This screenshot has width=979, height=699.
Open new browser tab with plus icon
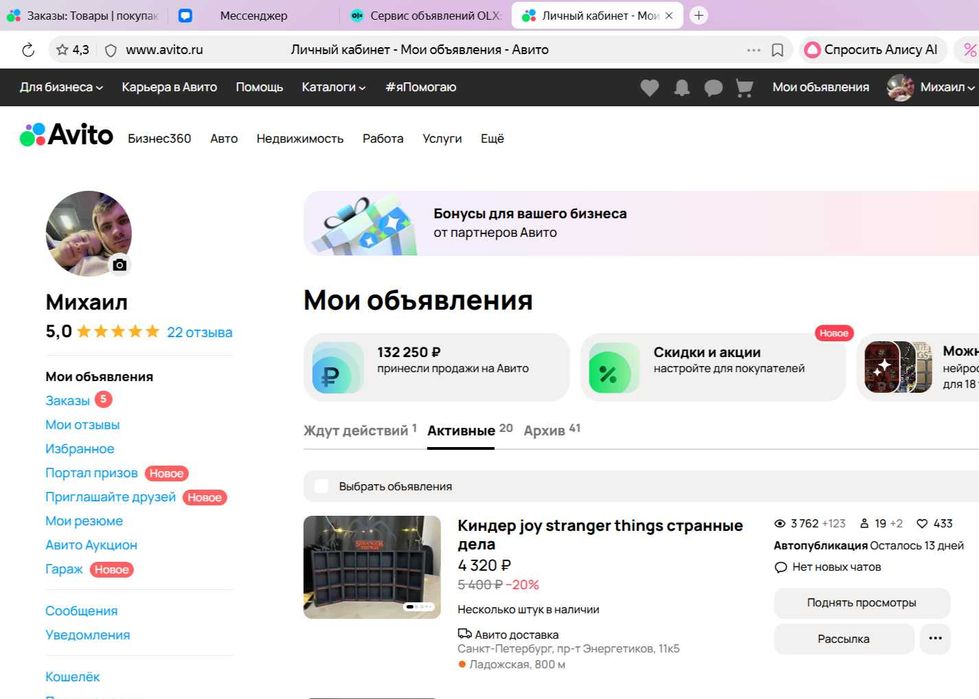click(699, 16)
